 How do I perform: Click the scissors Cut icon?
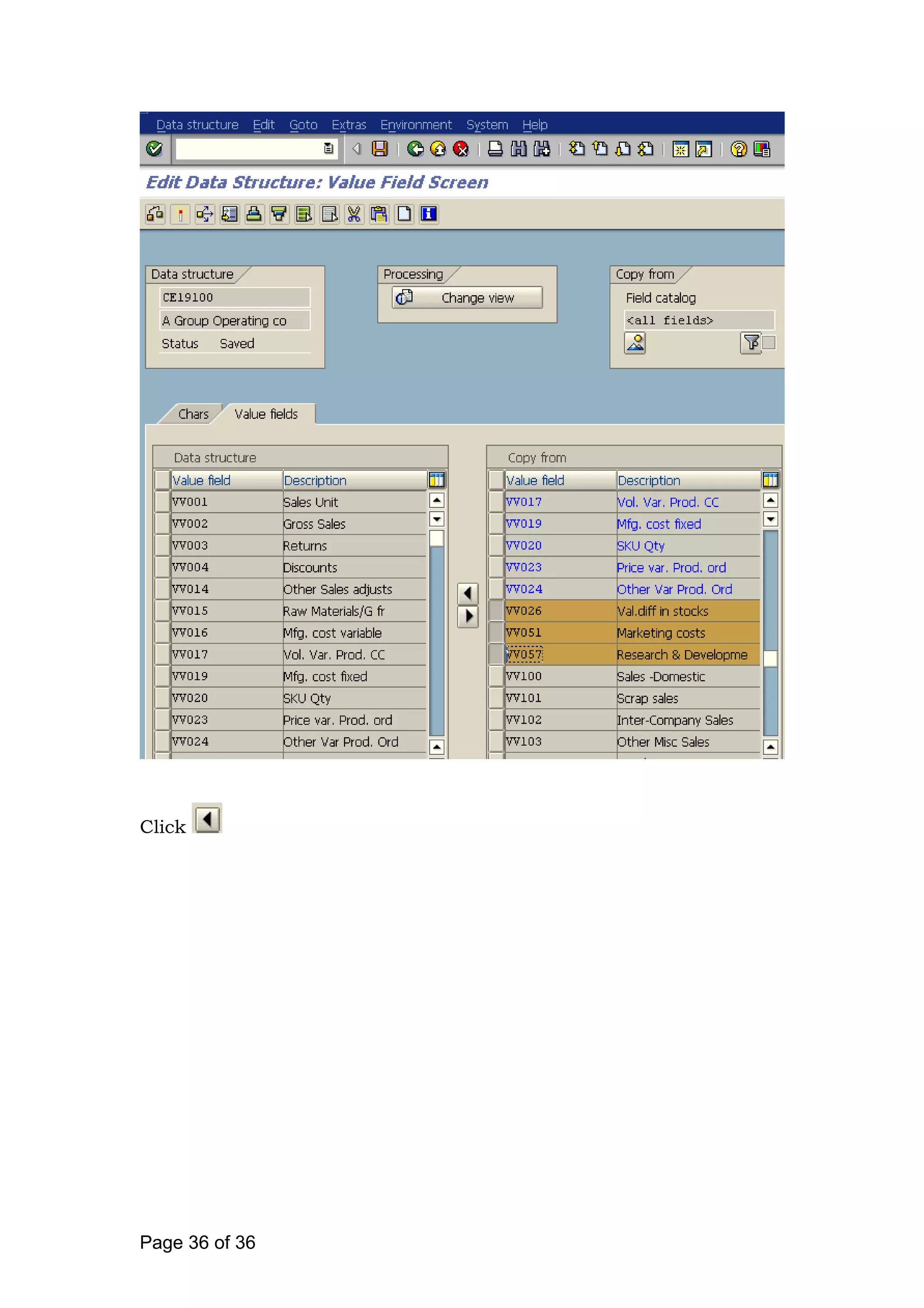coord(354,214)
